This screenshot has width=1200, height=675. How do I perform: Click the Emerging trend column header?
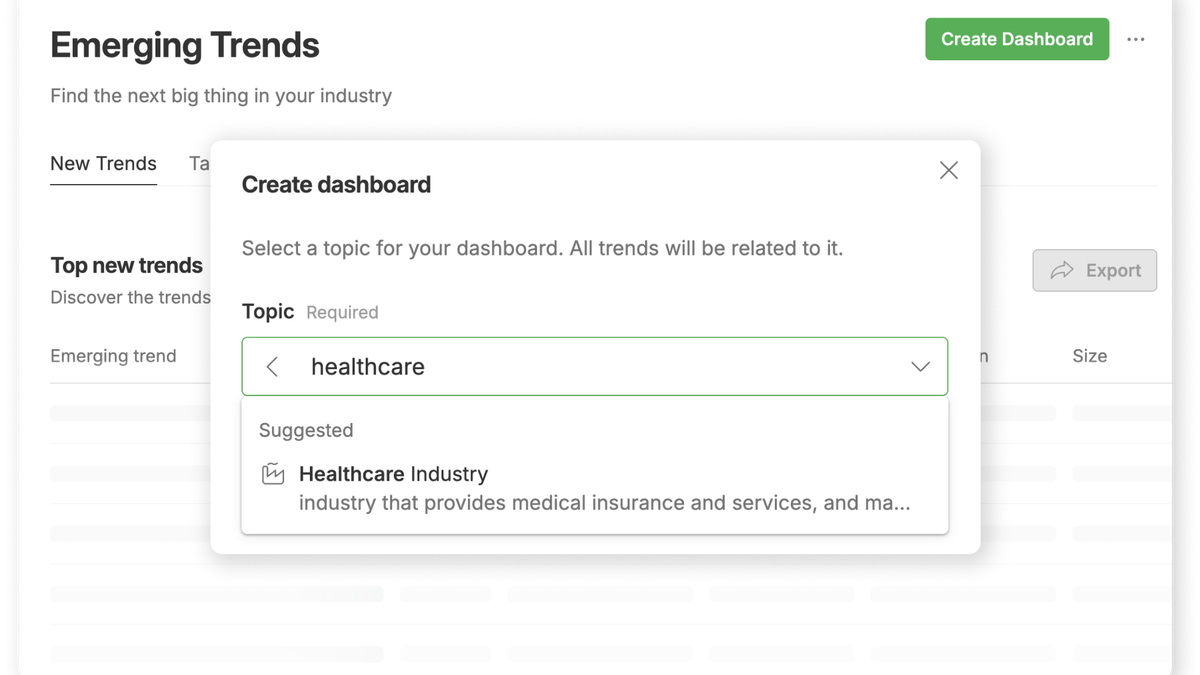[x=113, y=356]
